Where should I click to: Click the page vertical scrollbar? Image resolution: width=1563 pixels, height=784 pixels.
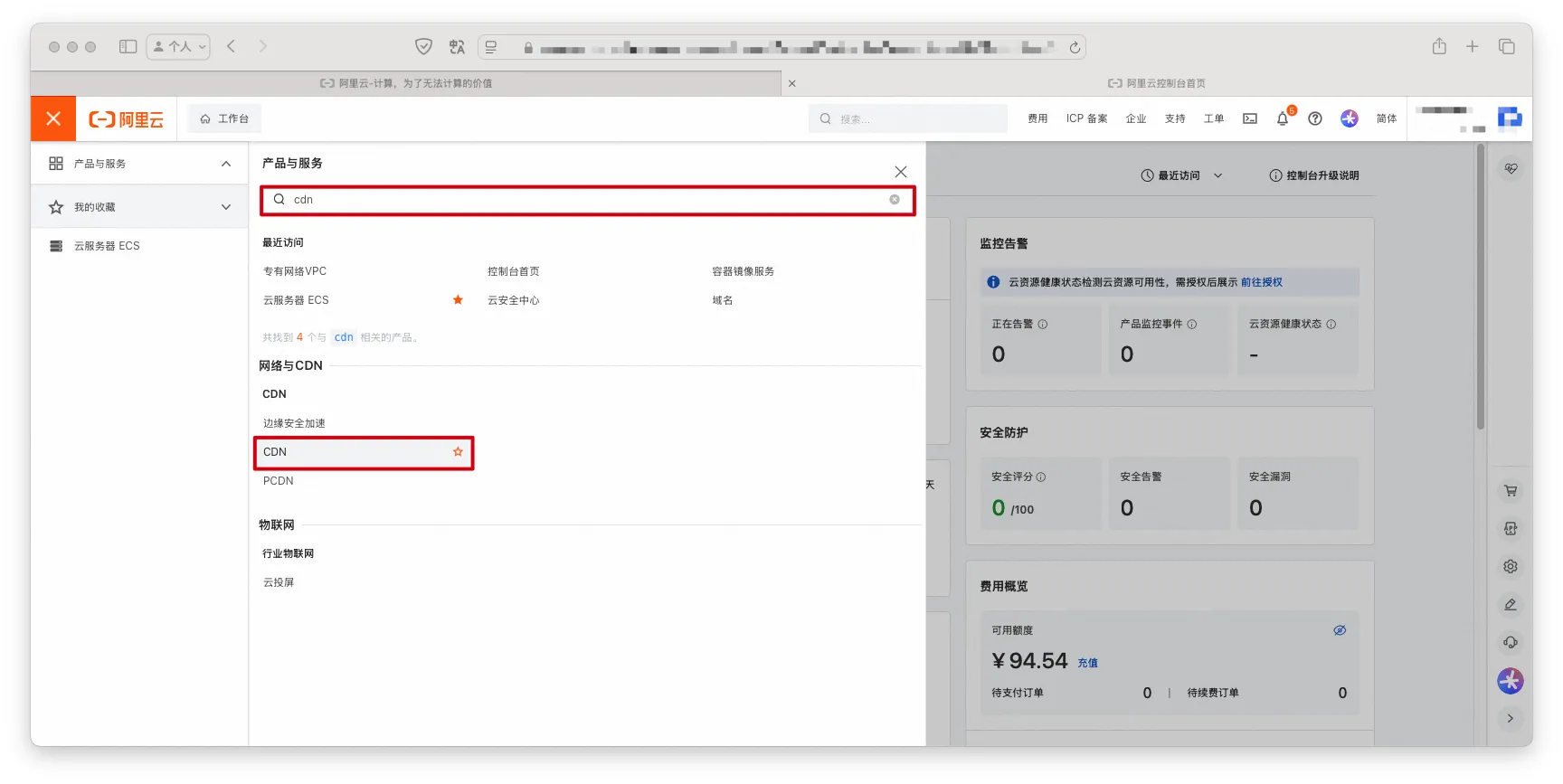1481,289
